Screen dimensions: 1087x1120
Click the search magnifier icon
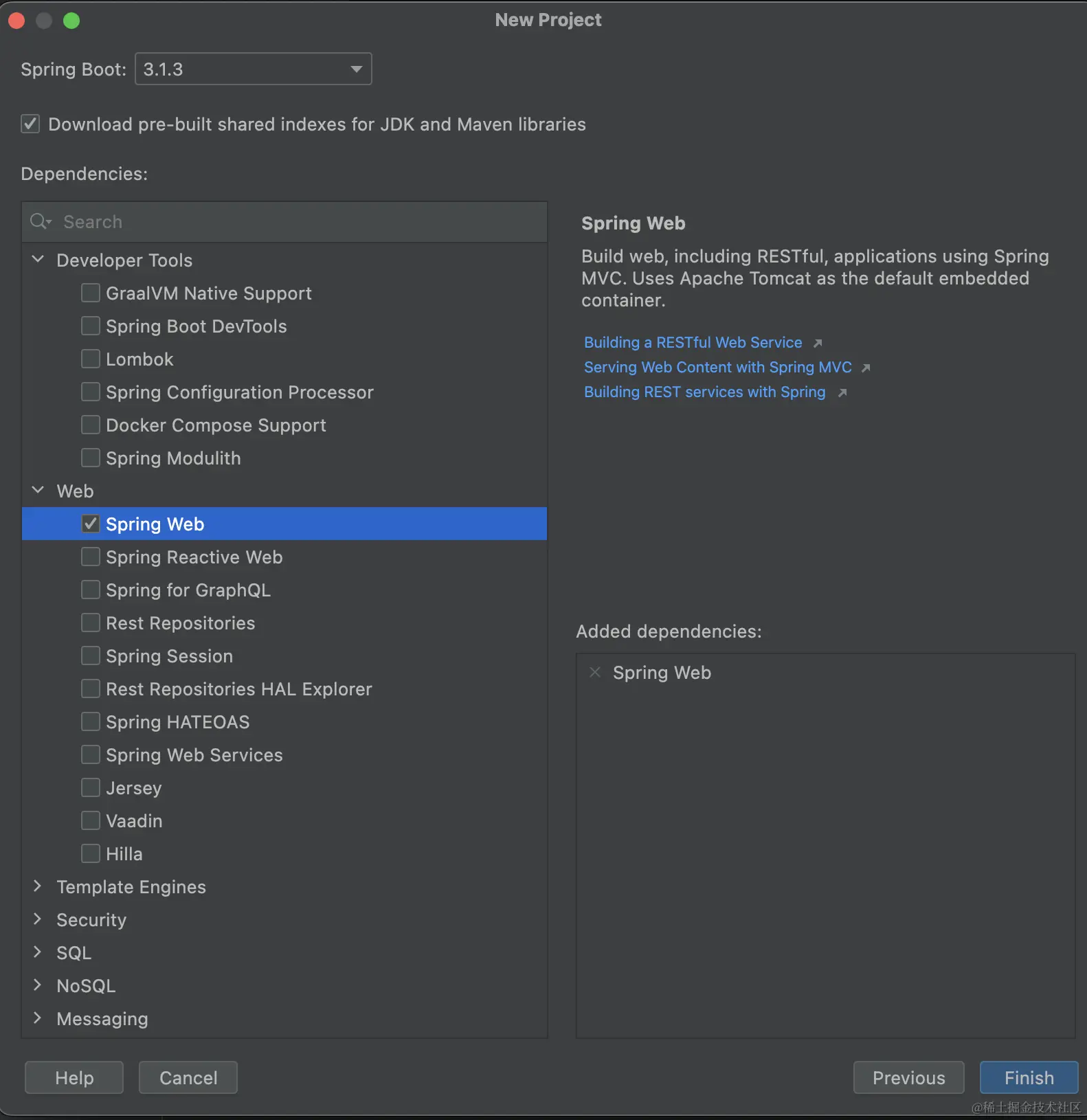(x=40, y=221)
